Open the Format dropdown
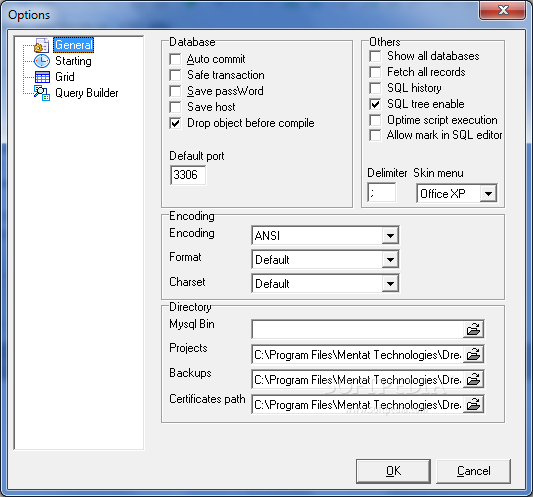 pyautogui.click(x=390, y=260)
